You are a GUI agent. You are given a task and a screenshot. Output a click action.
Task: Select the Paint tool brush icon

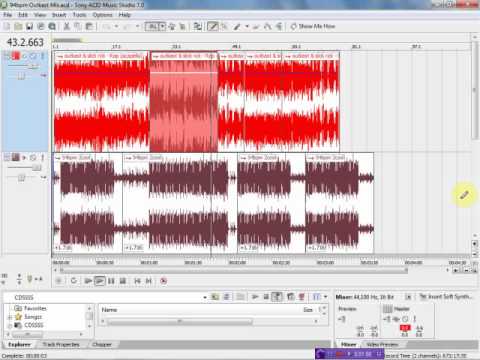coord(237,26)
